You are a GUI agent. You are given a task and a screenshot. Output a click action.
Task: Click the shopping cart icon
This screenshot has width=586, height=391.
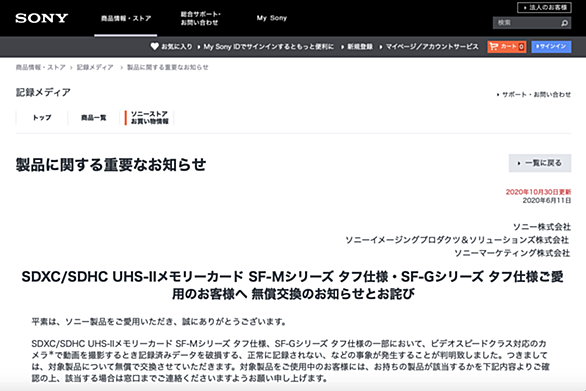click(494, 46)
